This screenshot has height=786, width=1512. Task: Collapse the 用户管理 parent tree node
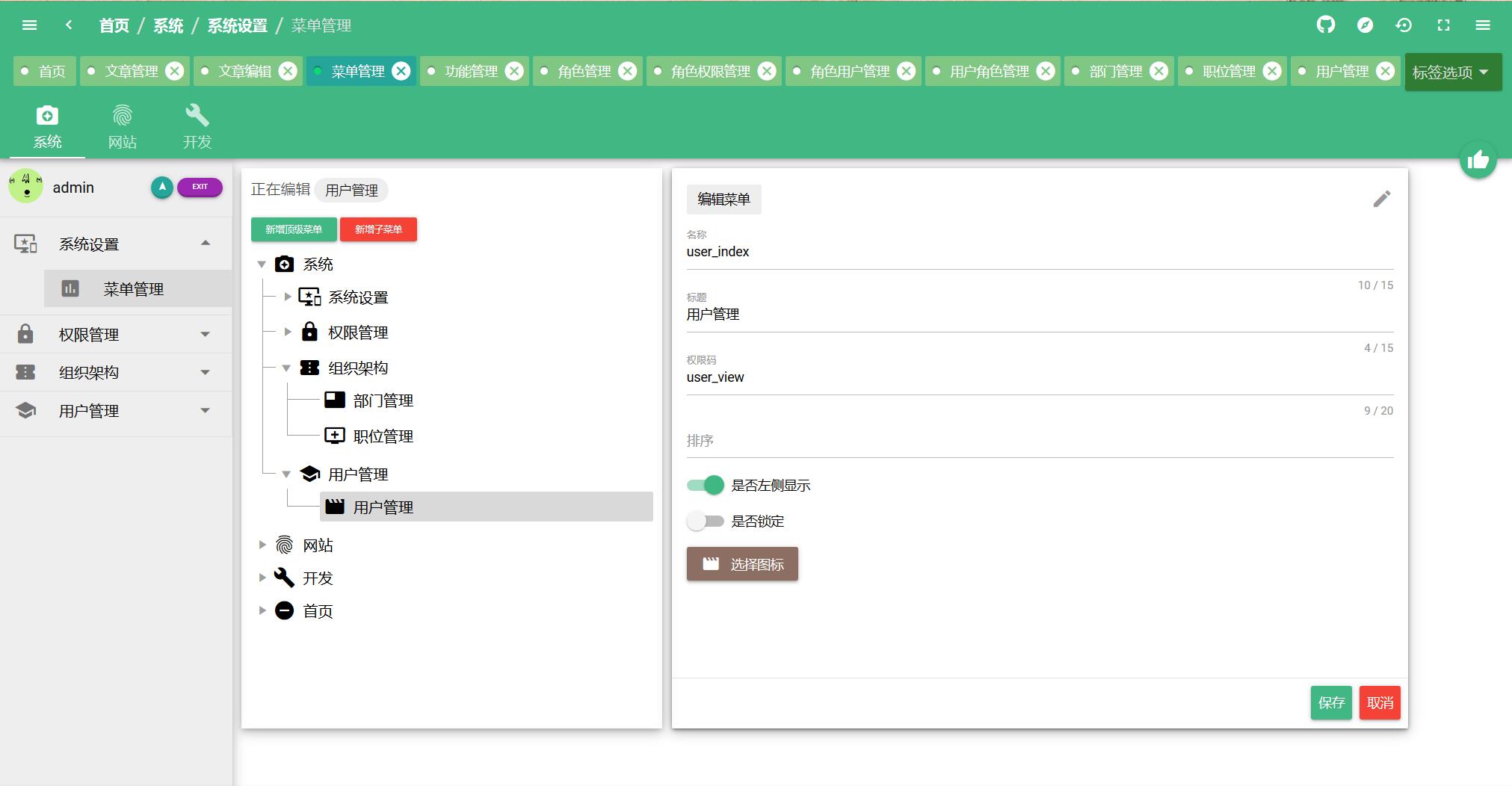(286, 474)
